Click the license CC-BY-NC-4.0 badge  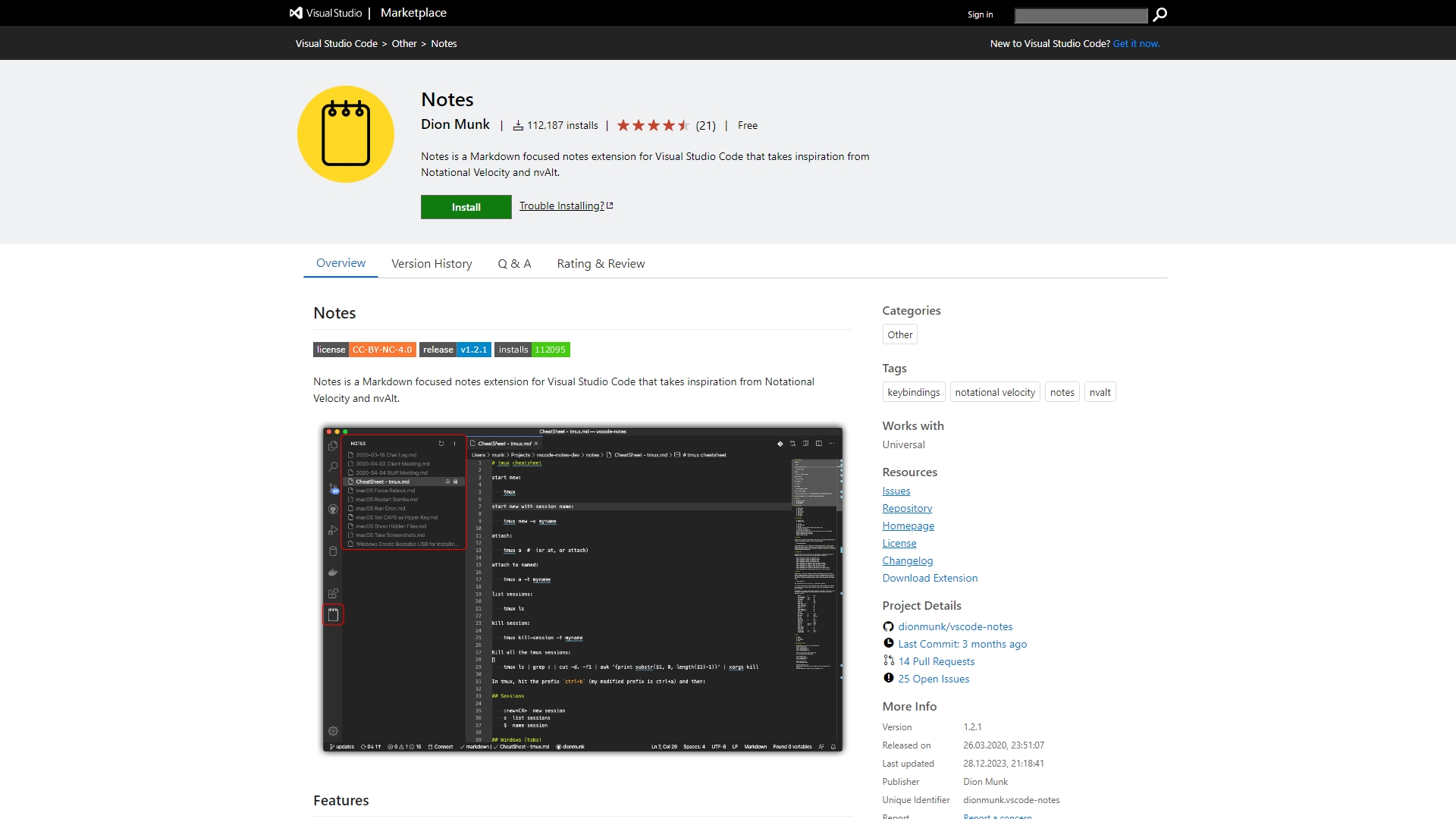pyautogui.click(x=364, y=350)
